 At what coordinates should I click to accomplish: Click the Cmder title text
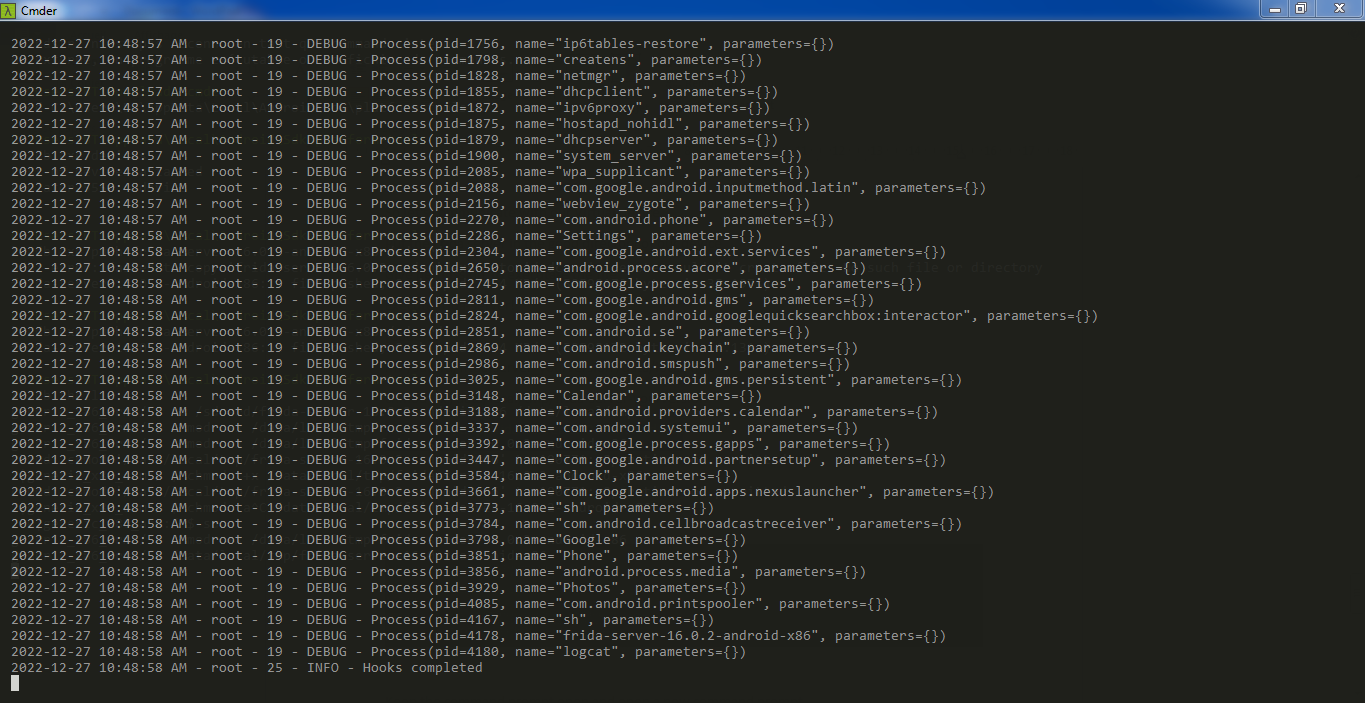point(39,11)
